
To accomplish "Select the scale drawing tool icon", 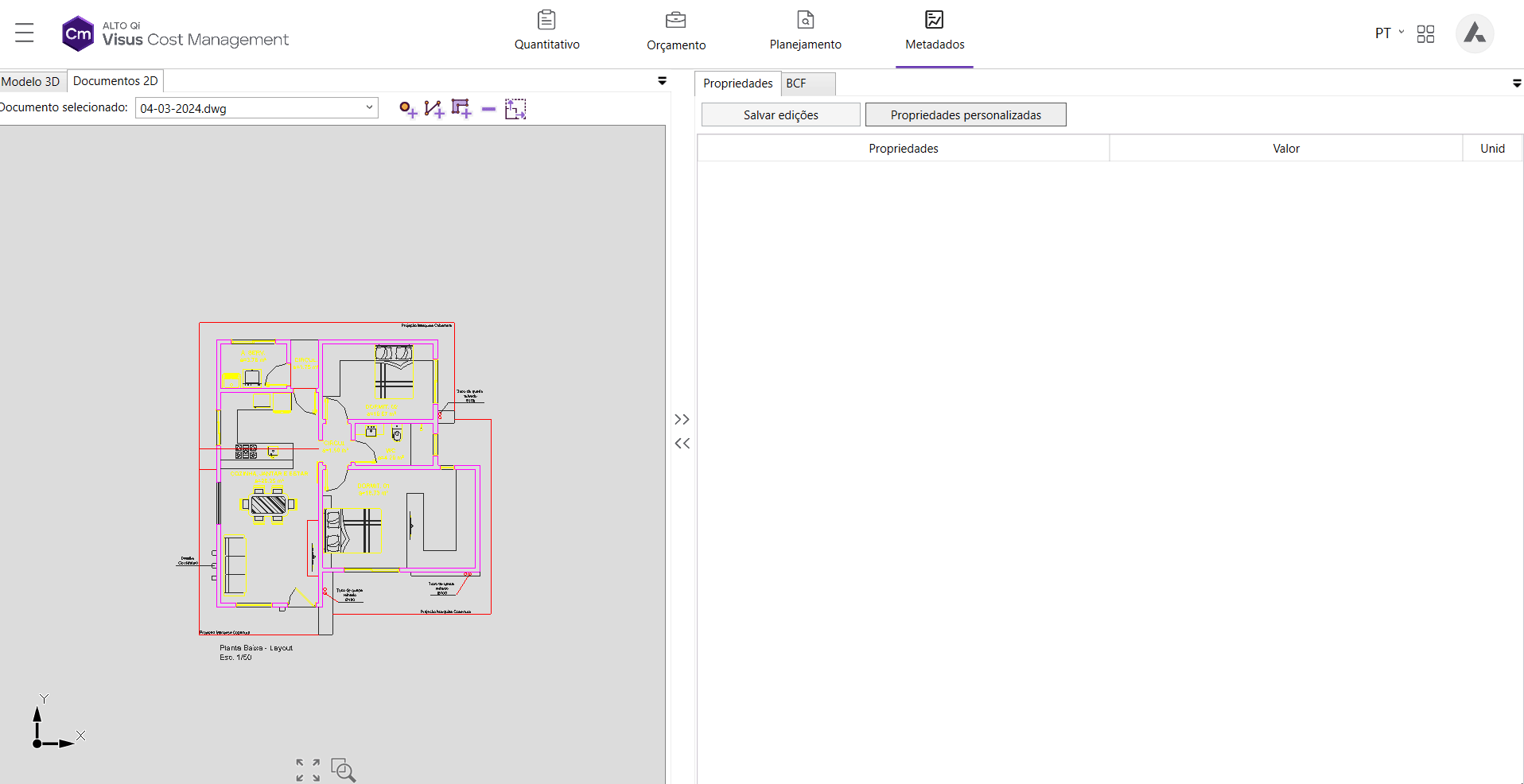I will point(515,109).
